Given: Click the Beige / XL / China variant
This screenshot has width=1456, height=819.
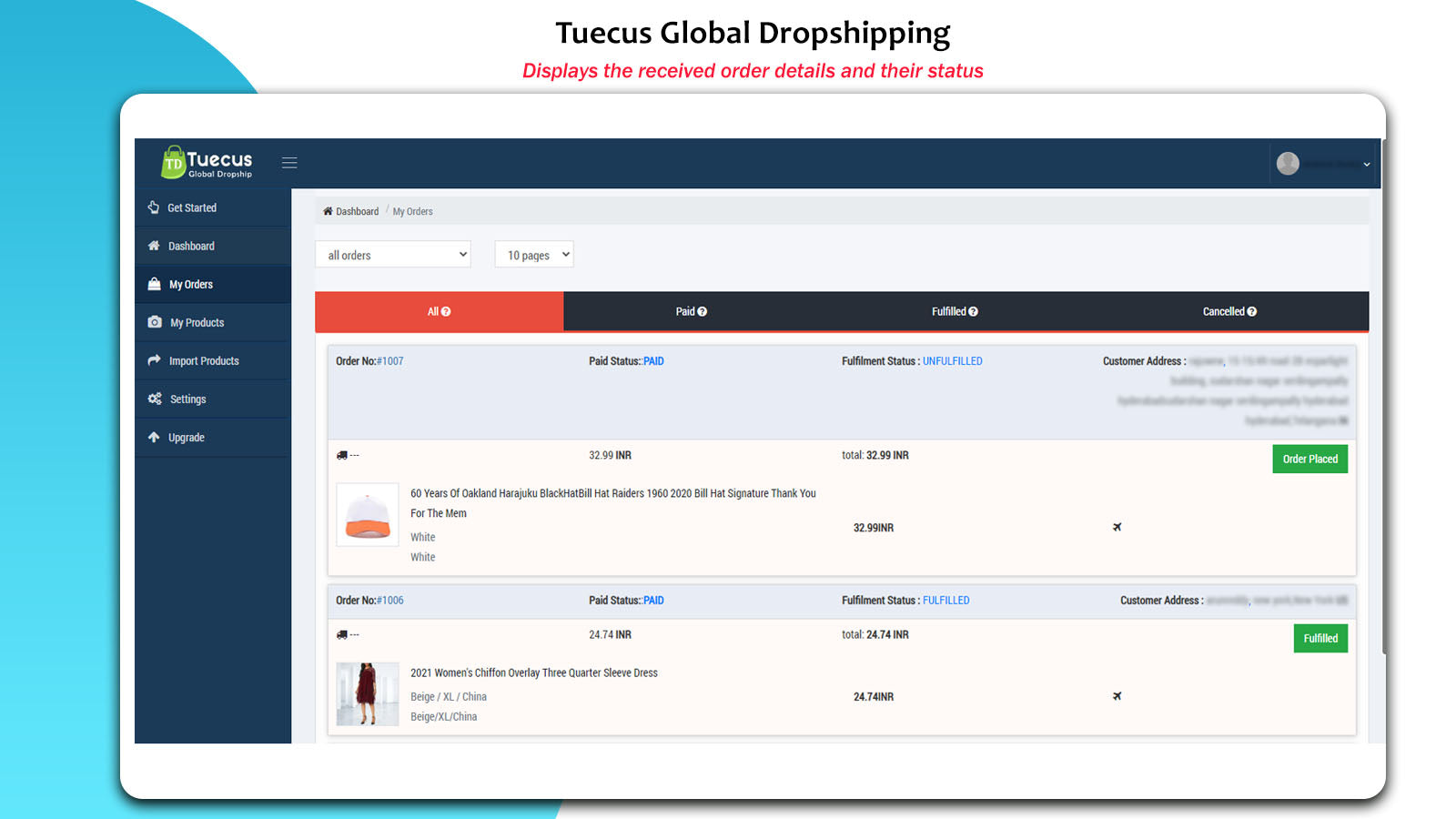Looking at the screenshot, I should (x=449, y=697).
